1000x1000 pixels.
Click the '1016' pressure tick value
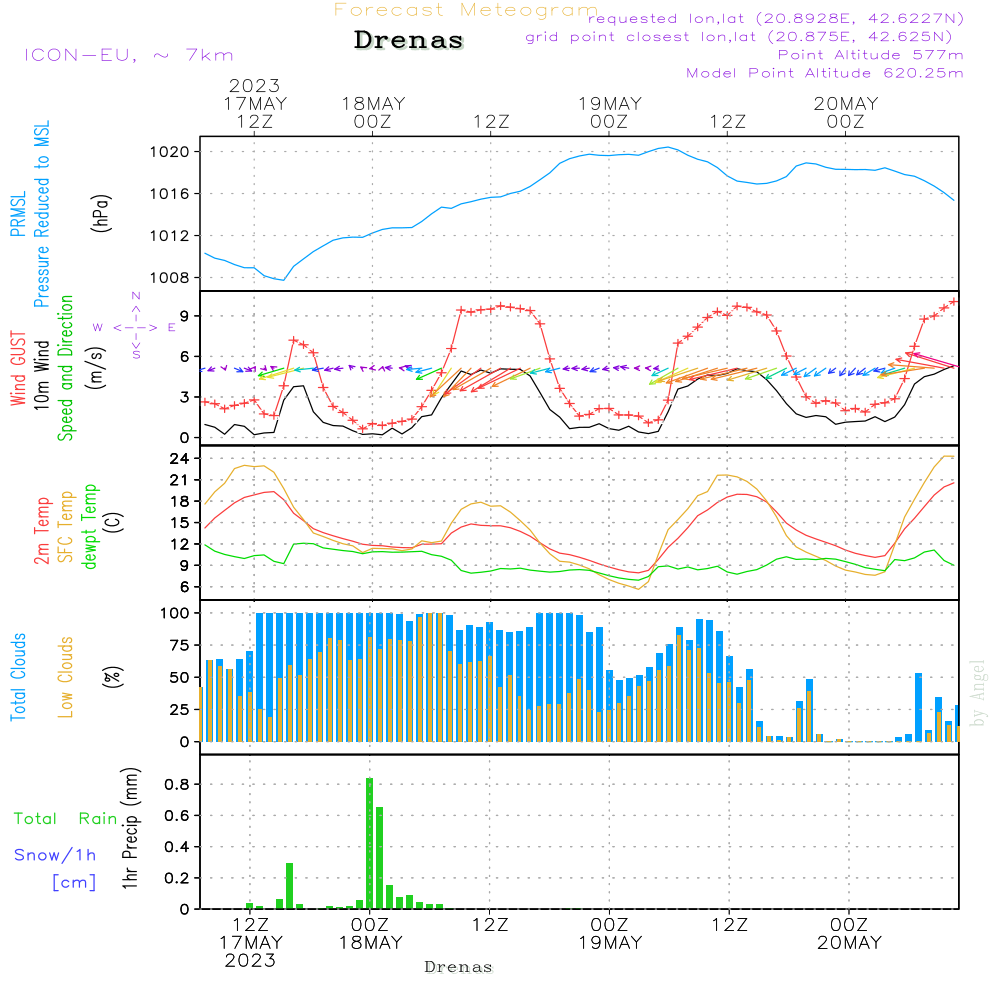[170, 194]
